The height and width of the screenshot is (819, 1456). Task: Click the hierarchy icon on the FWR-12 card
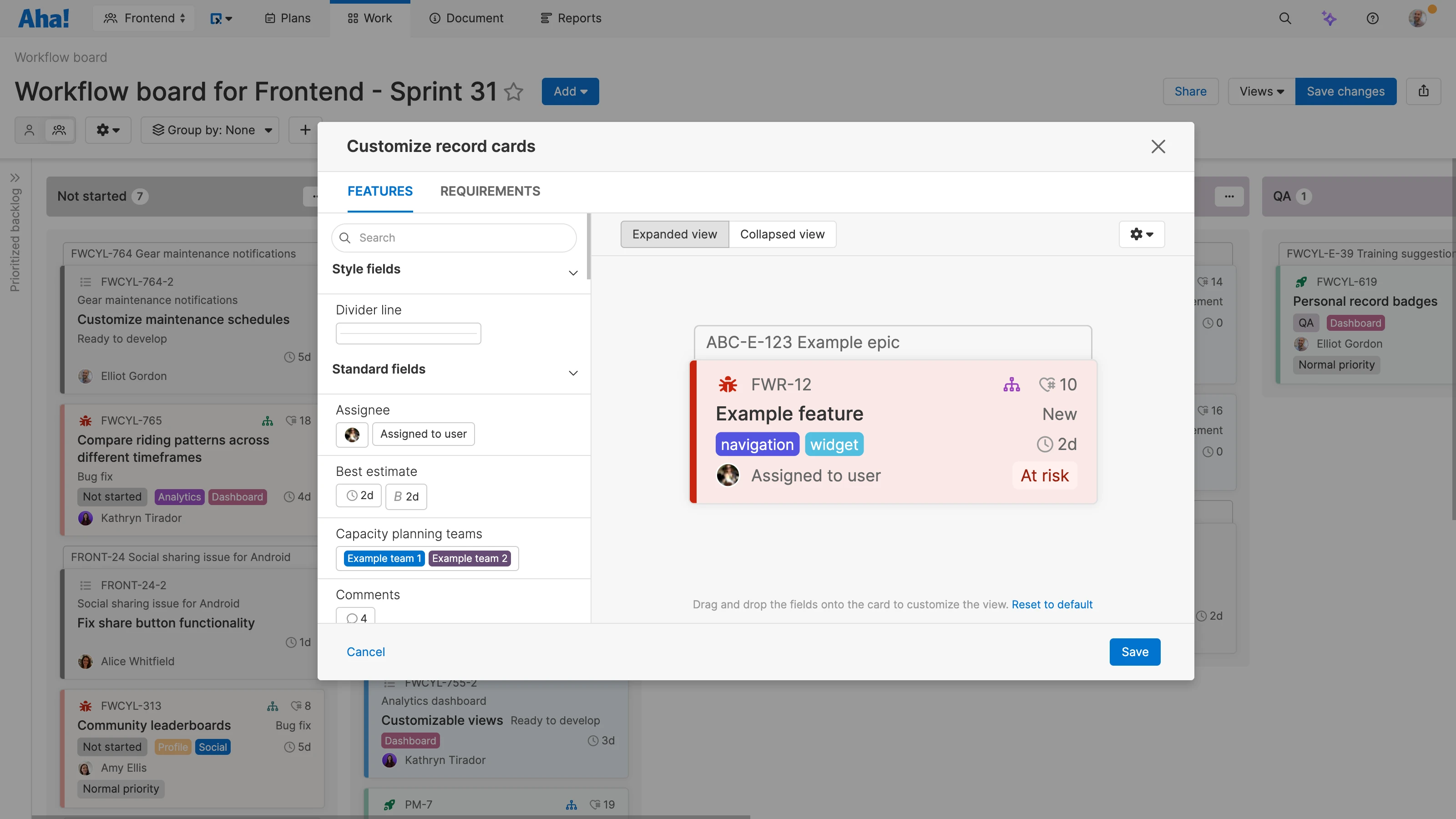point(1012,384)
